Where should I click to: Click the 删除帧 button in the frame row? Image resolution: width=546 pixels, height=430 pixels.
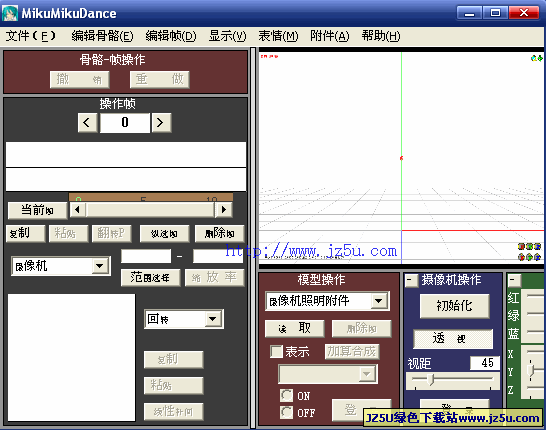pyautogui.click(x=219, y=233)
